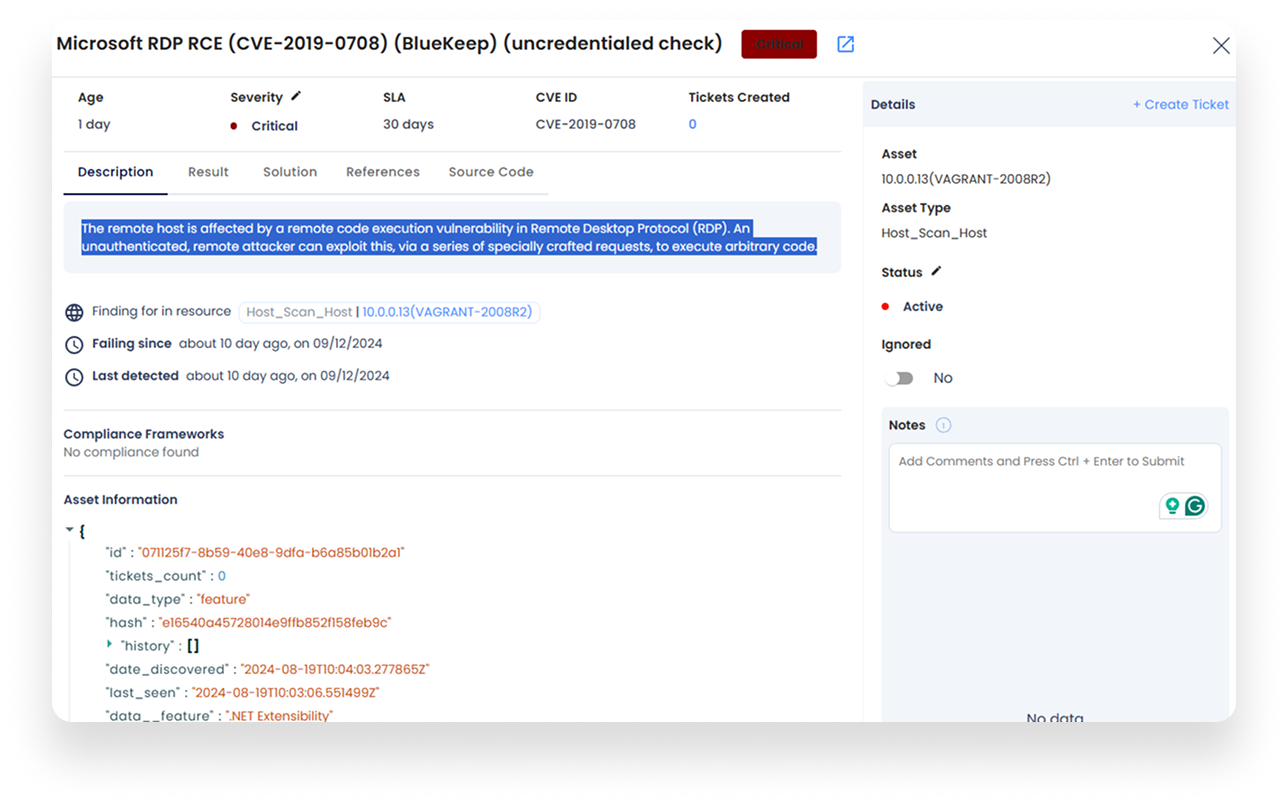Expand the history array in asset JSON
The width and height of the screenshot is (1288, 806).
[109, 645]
